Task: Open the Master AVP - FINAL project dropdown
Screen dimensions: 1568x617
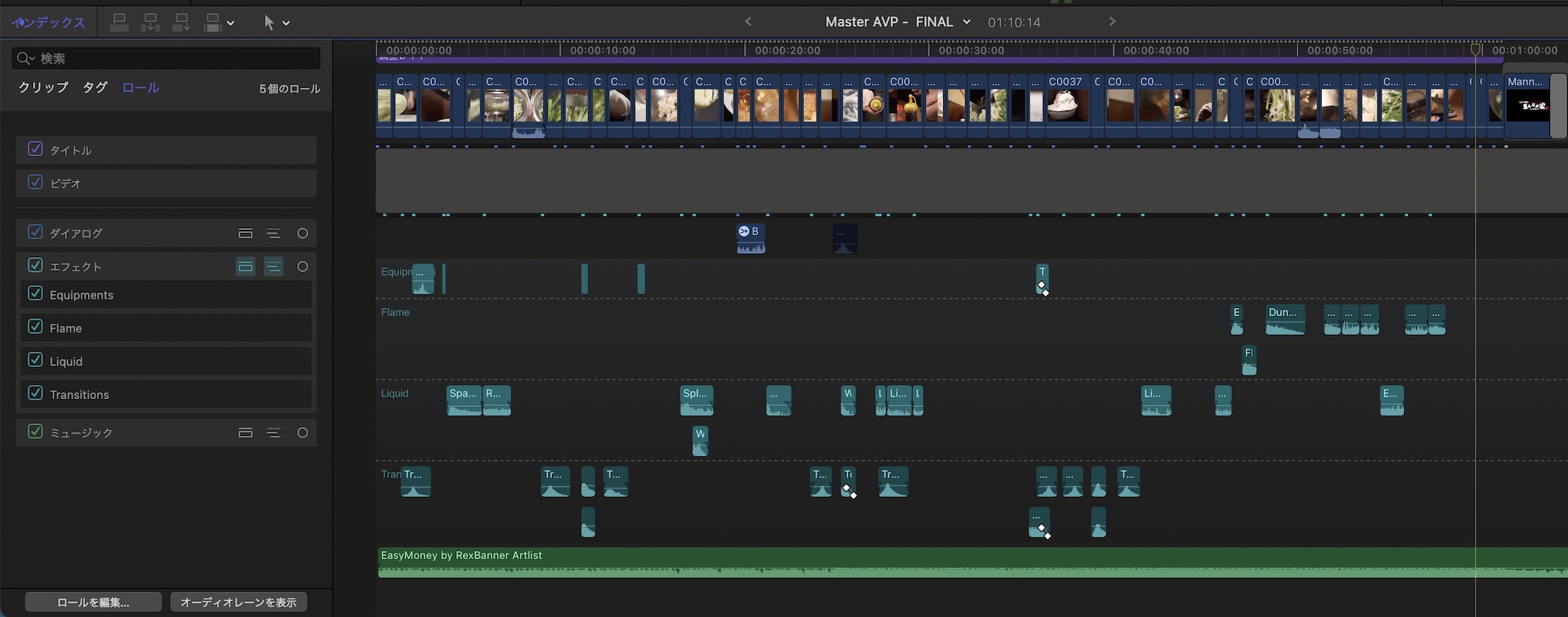Action: pyautogui.click(x=967, y=22)
